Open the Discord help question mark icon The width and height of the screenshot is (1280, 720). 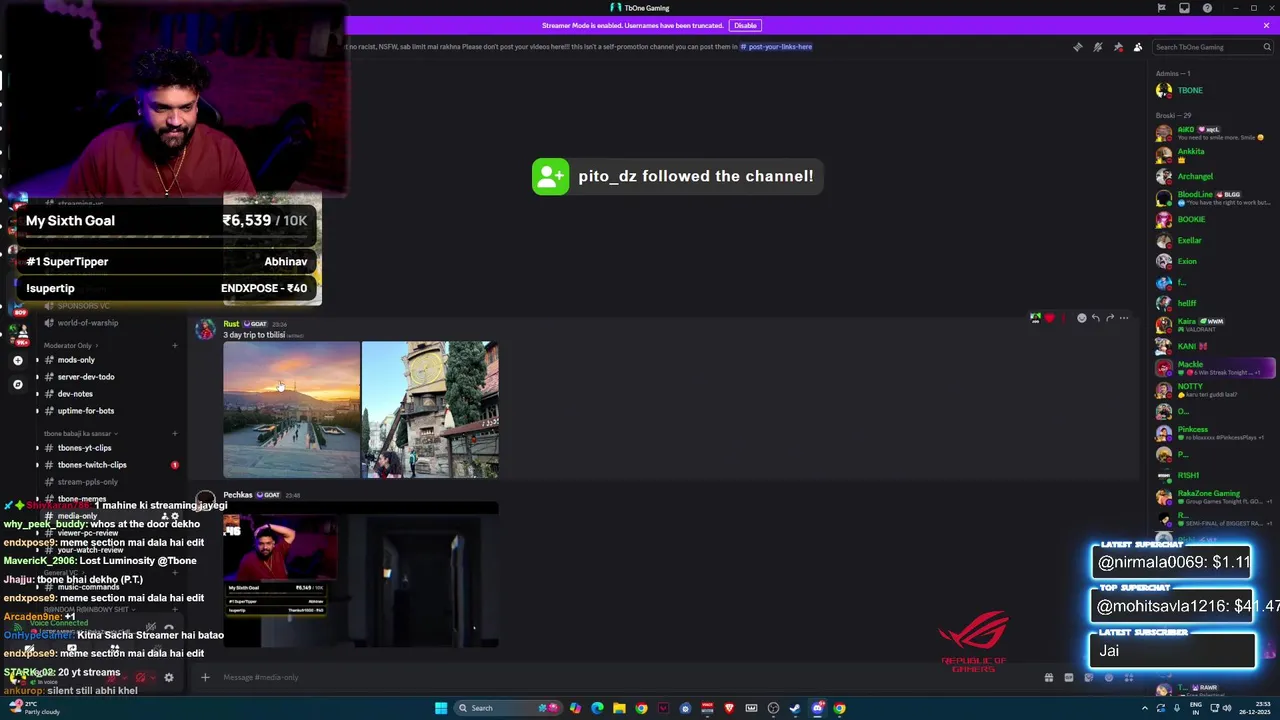click(x=1207, y=8)
